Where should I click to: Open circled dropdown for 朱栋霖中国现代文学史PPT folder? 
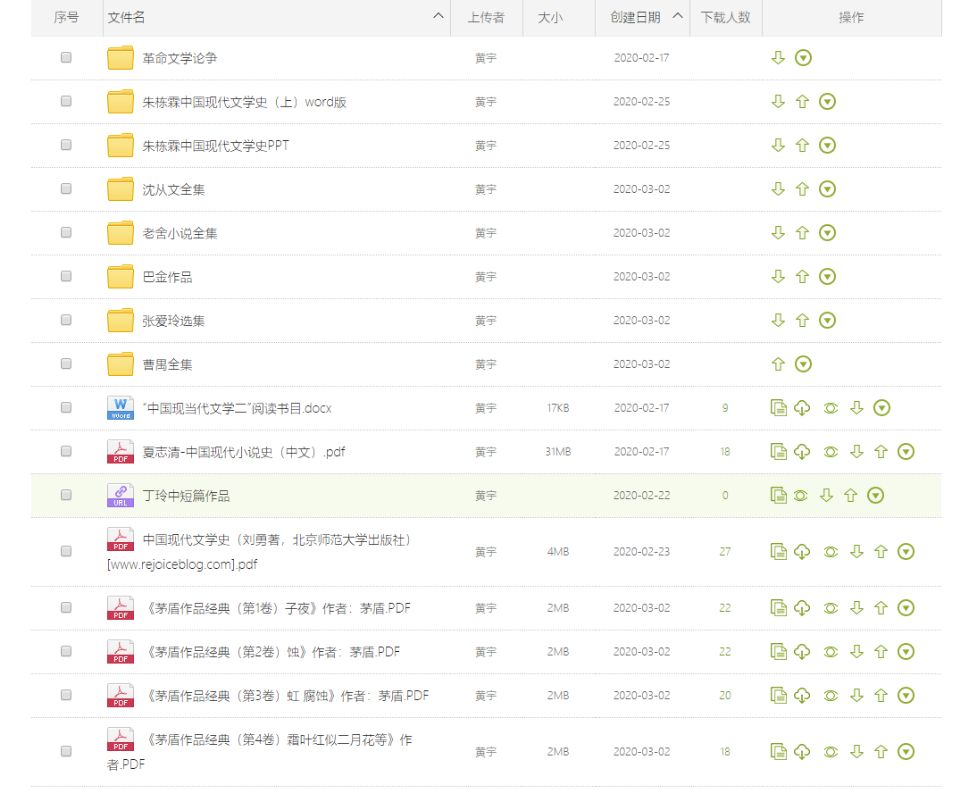tap(827, 146)
